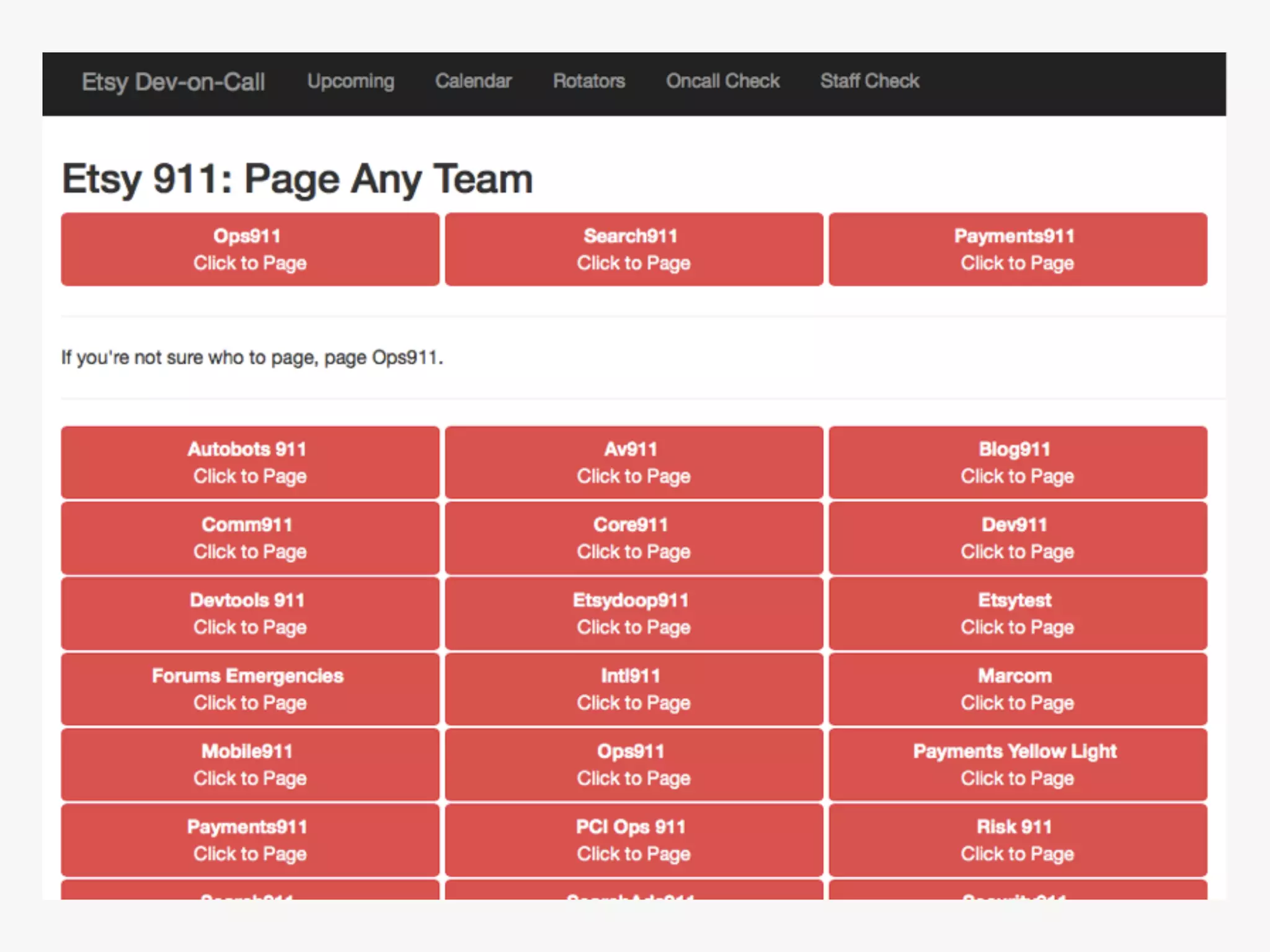Page the Mobile911 team
The width and height of the screenshot is (1270, 952).
pos(250,765)
